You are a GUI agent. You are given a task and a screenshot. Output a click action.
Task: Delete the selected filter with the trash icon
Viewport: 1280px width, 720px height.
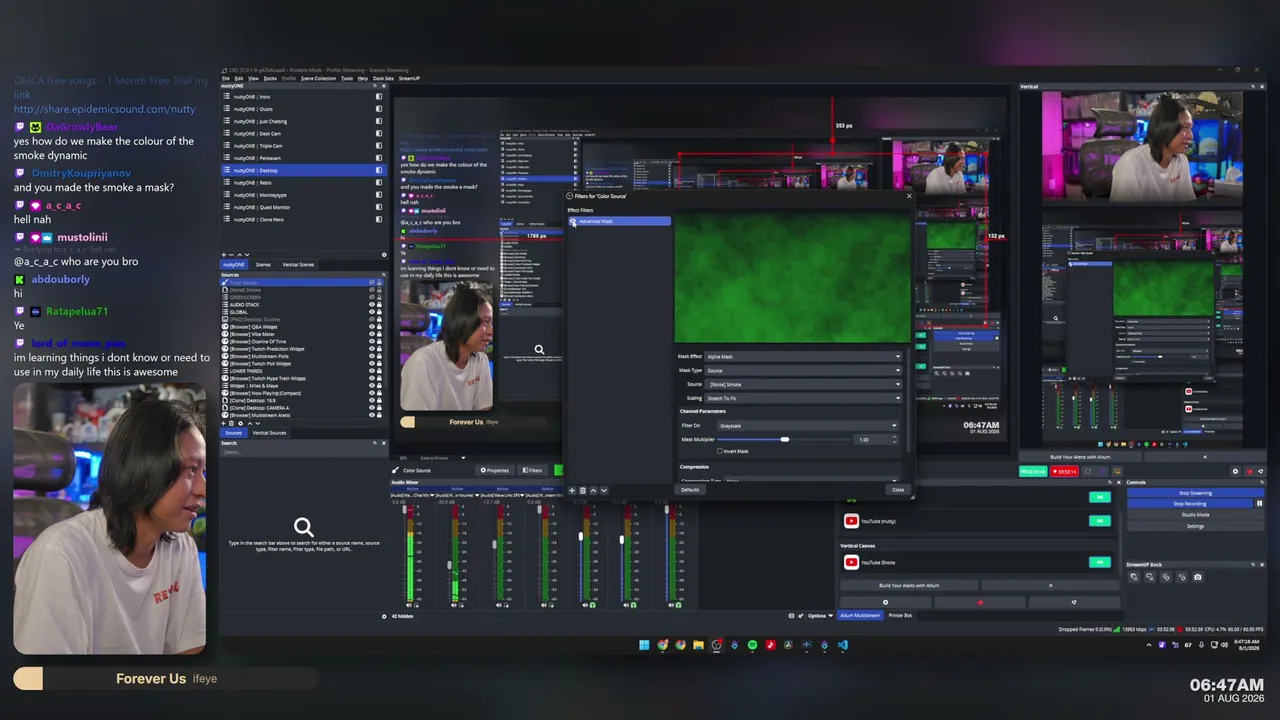pos(583,490)
